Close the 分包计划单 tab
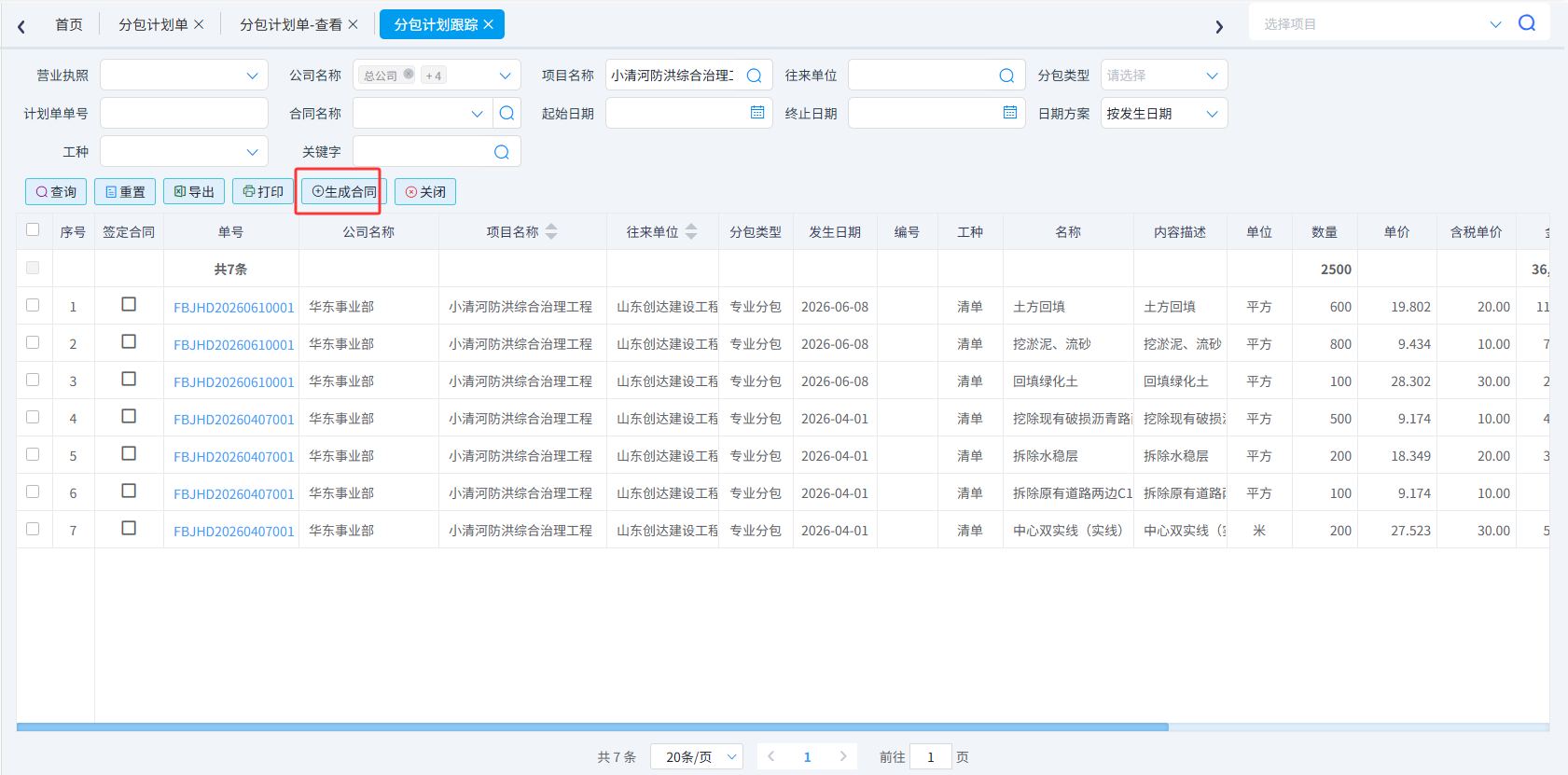This screenshot has width=1568, height=775. tap(199, 24)
